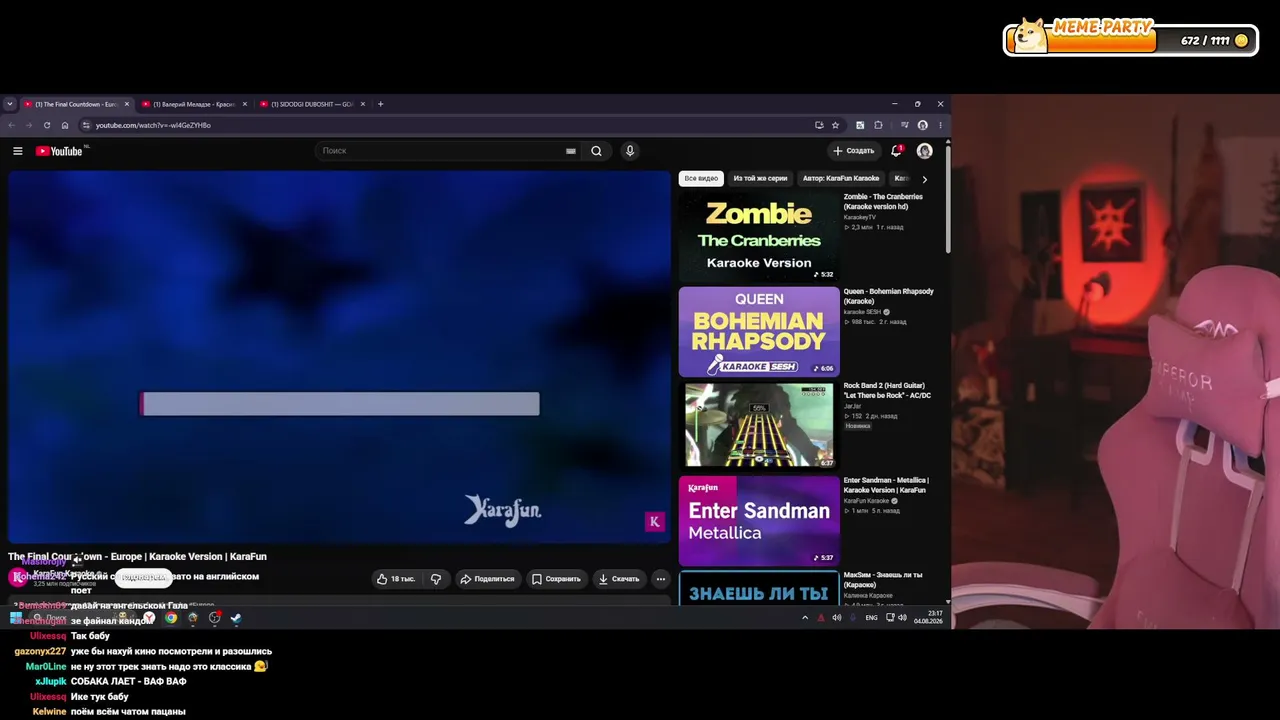Switch the ENG input language indicator
This screenshot has height=720, width=1280.
871,618
